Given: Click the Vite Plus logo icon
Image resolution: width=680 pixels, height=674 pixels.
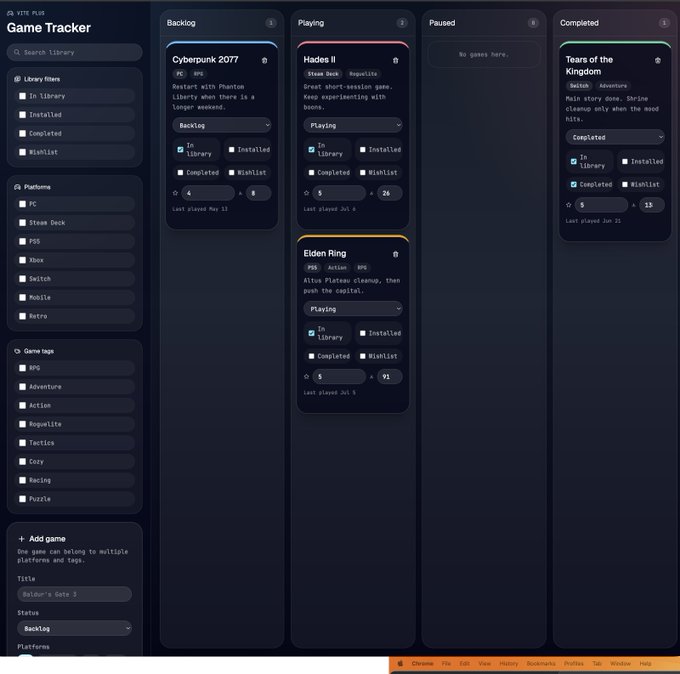Looking at the screenshot, I should [x=10, y=13].
